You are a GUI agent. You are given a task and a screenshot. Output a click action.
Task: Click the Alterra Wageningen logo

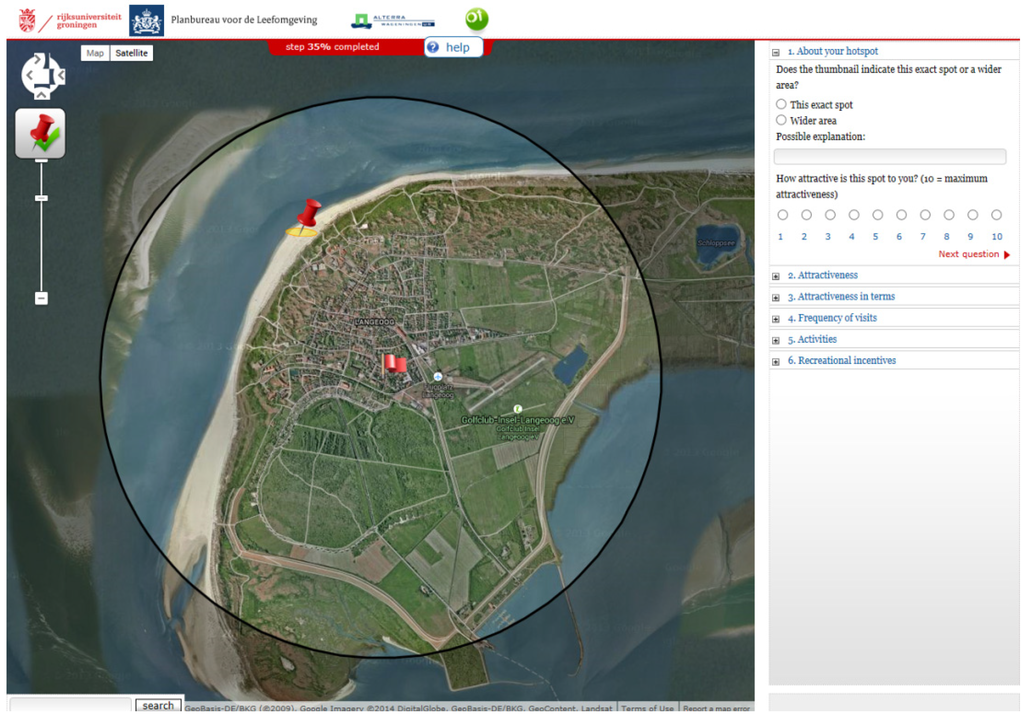point(393,21)
